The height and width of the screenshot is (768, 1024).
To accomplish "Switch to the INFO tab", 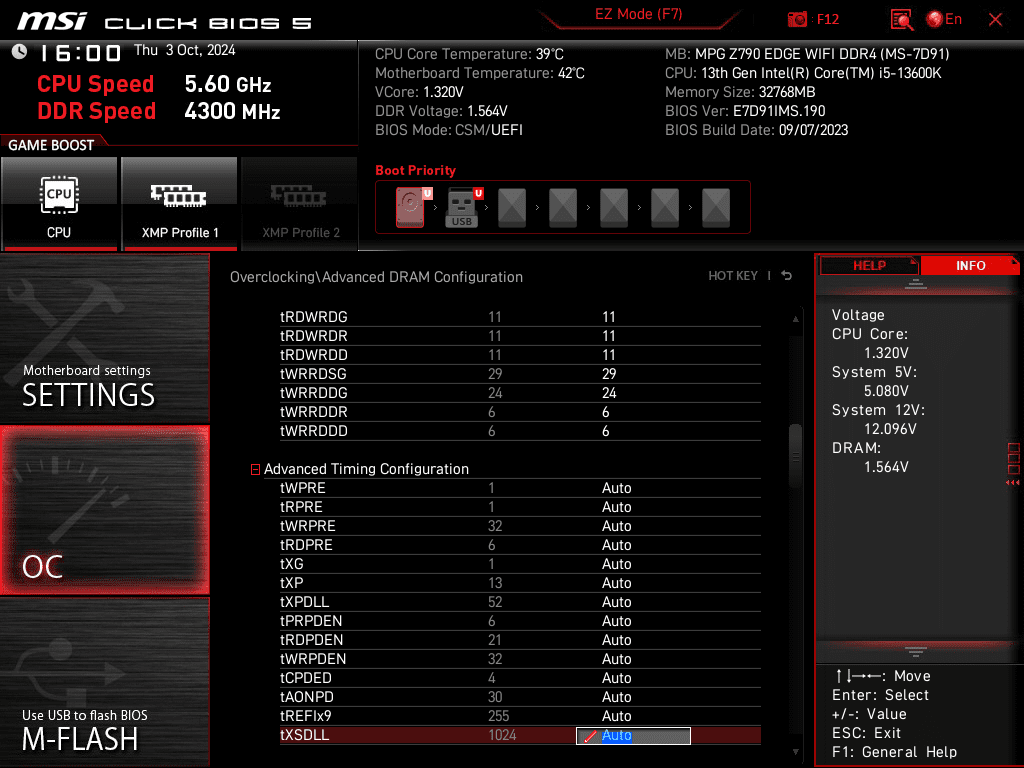I will tap(970, 266).
